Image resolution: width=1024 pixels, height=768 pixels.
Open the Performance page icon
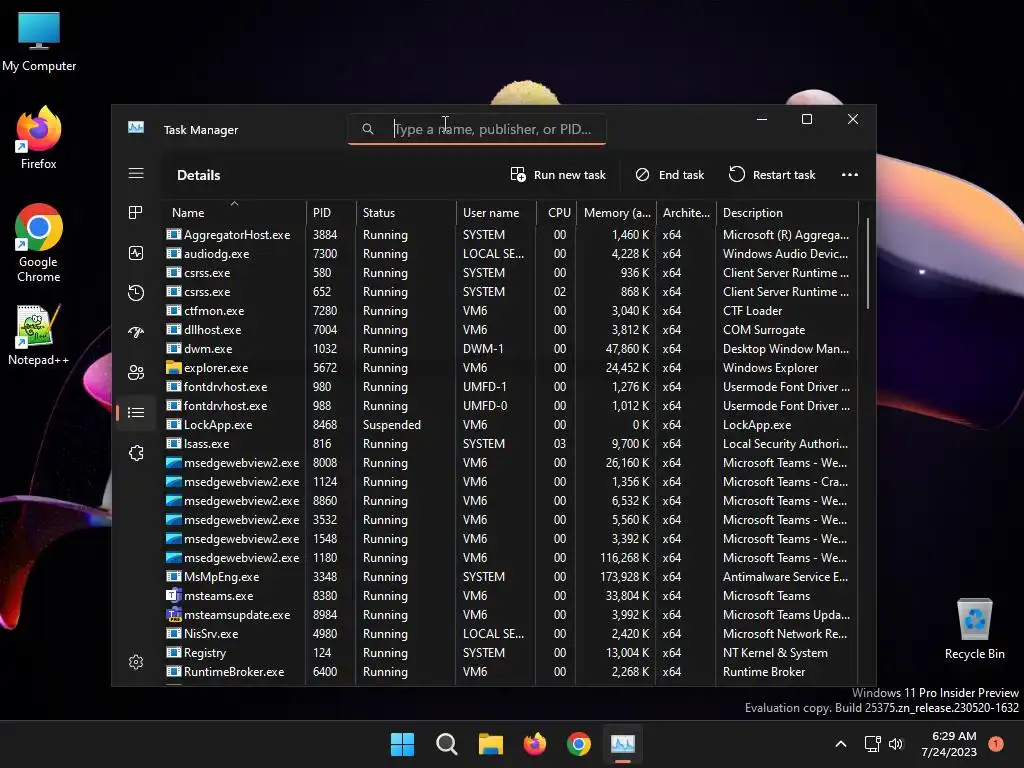click(x=136, y=253)
